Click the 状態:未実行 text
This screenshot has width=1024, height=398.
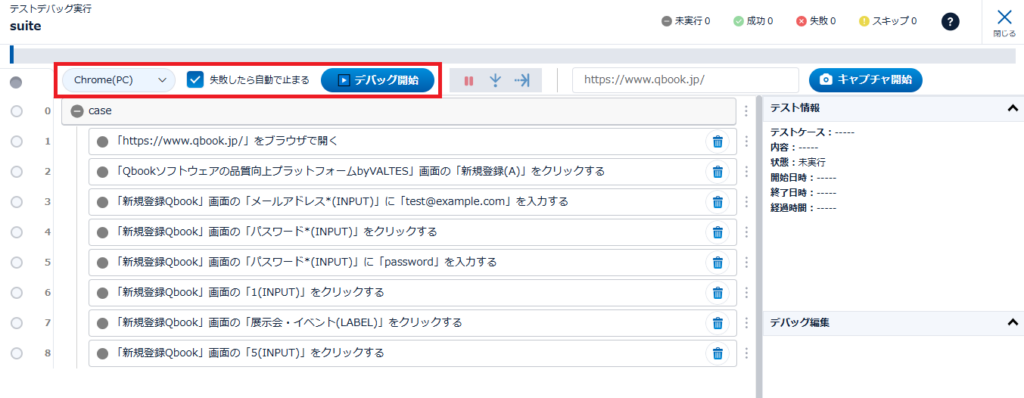coord(798,162)
